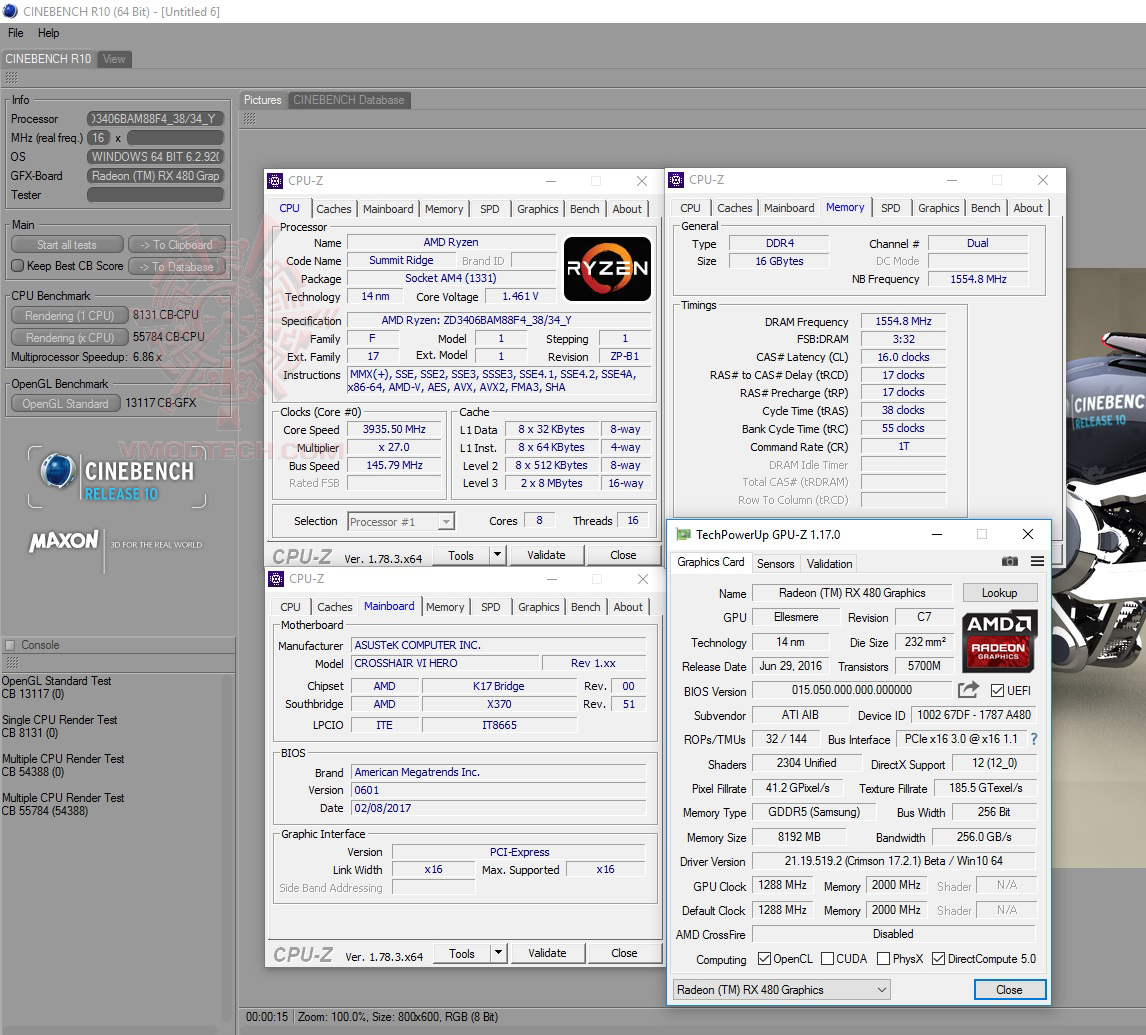Open the File menu in Cinebench
The image size is (1146, 1035).
pyautogui.click(x=15, y=33)
